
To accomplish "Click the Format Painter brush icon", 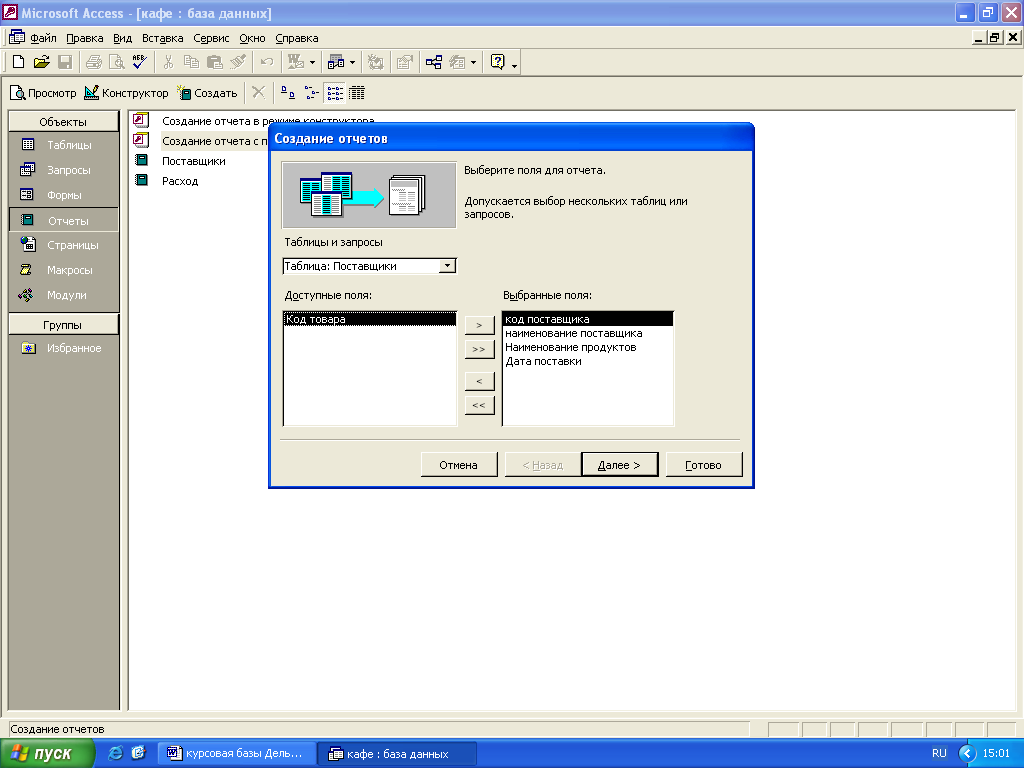I will point(238,62).
